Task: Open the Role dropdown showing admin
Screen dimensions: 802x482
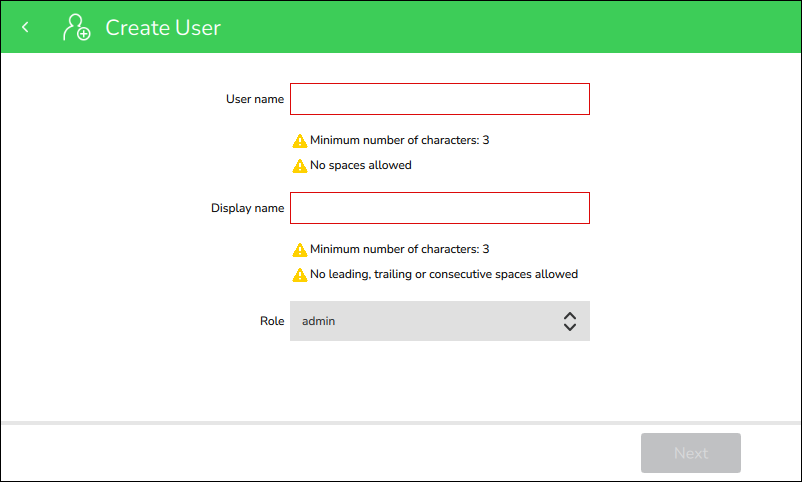Action: 440,321
